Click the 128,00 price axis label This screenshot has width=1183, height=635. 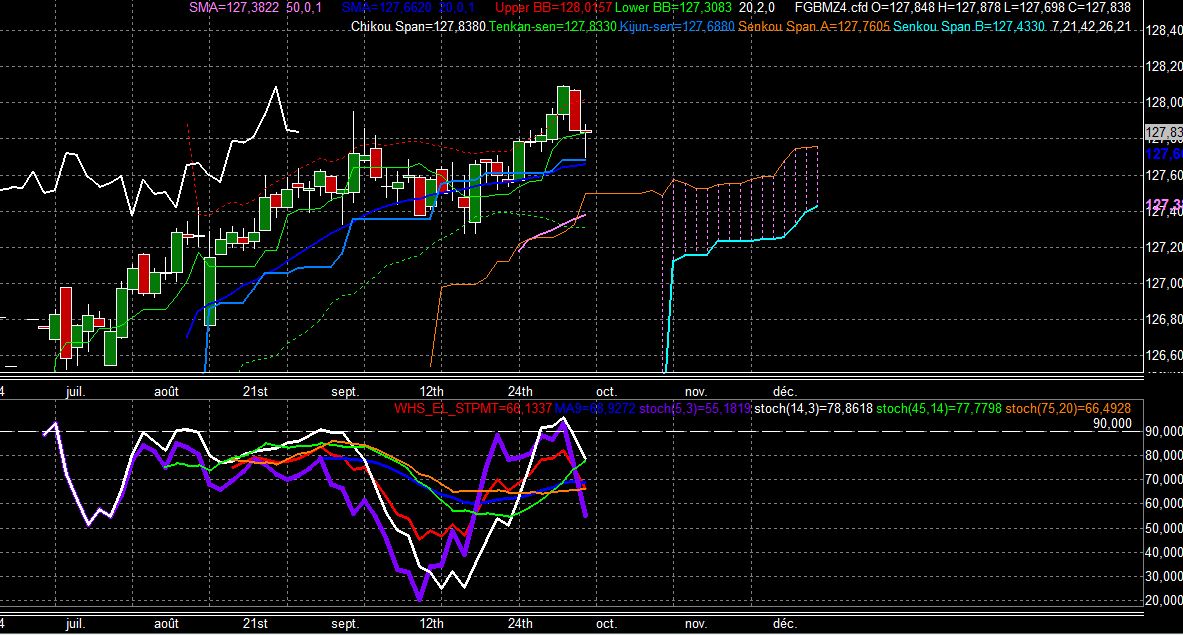[1163, 103]
